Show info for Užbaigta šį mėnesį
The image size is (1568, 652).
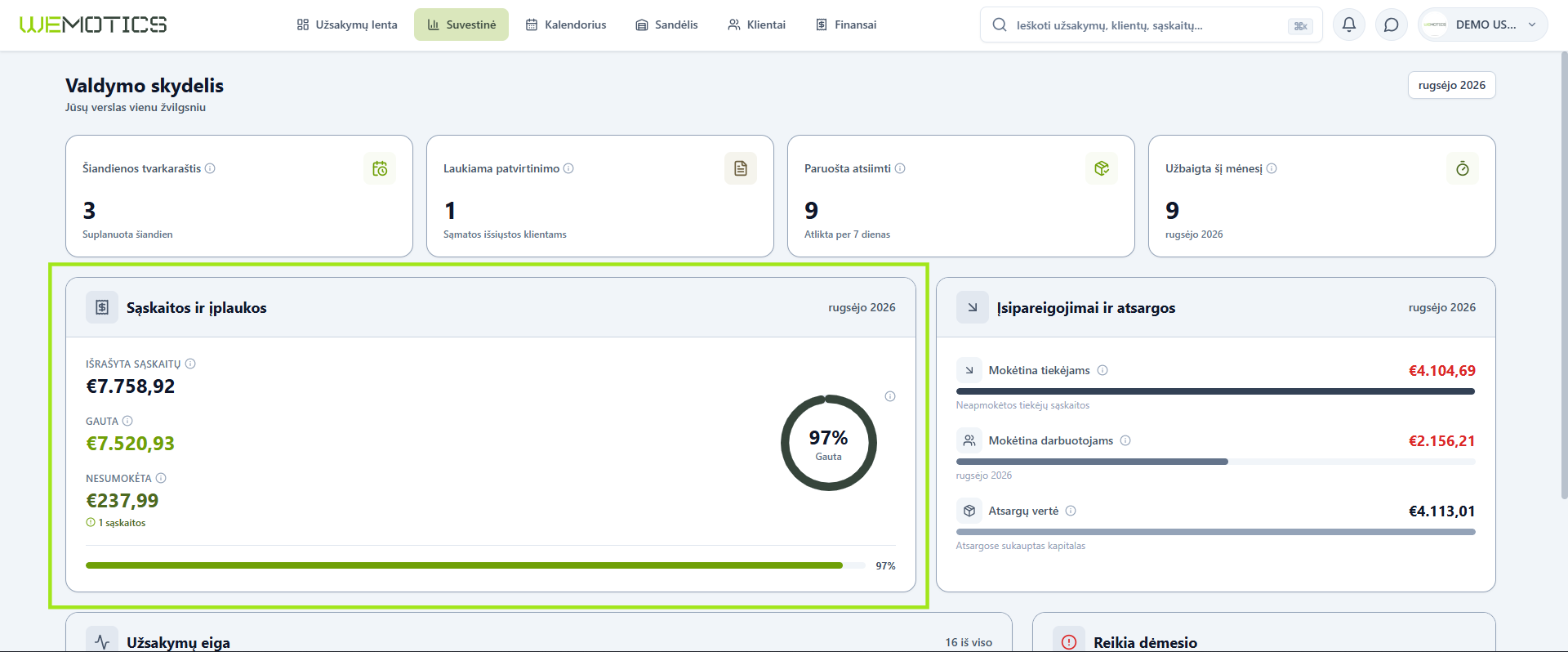(x=1272, y=168)
